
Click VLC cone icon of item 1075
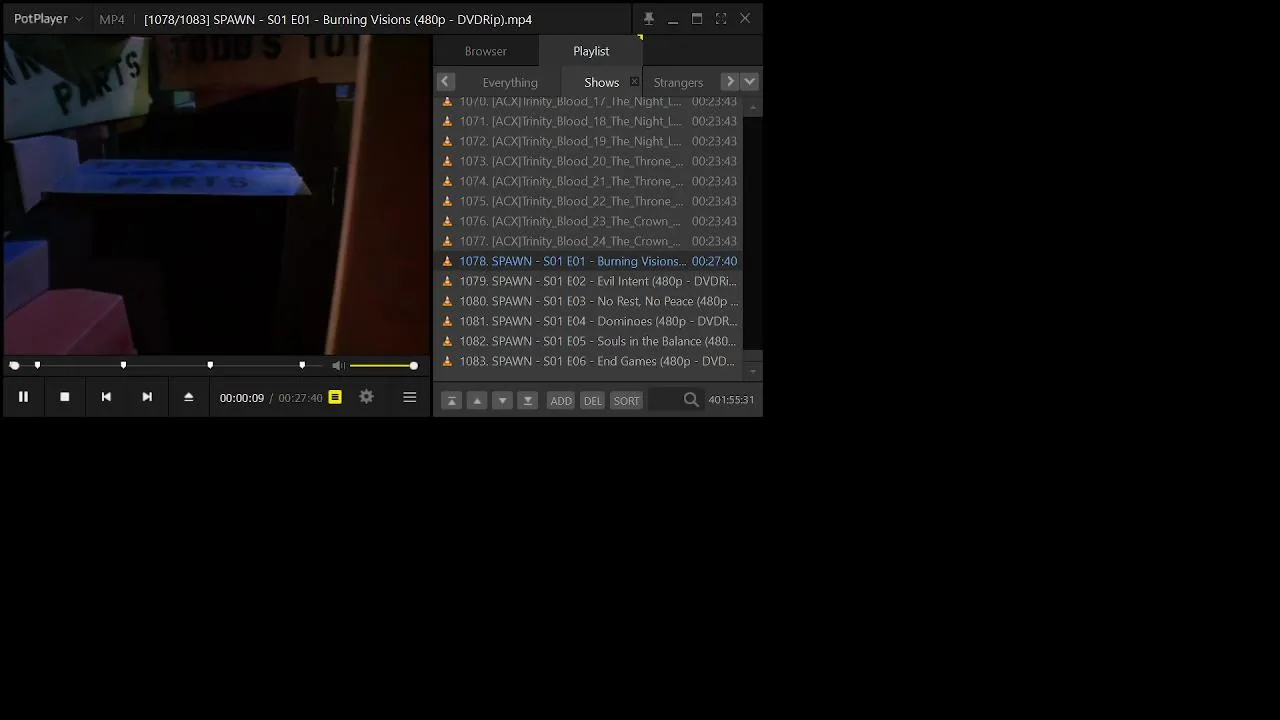447,201
